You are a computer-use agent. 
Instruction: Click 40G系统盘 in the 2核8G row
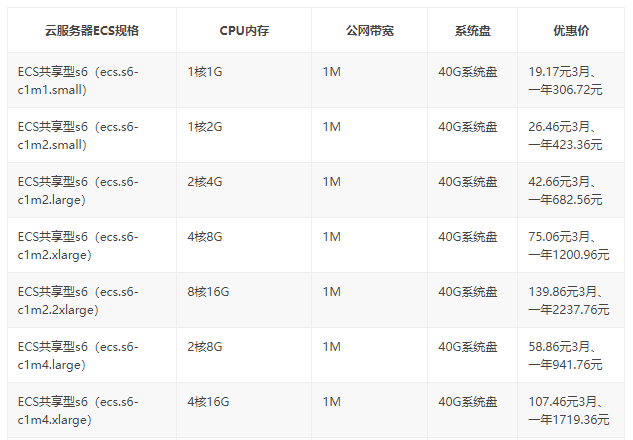[x=467, y=347]
